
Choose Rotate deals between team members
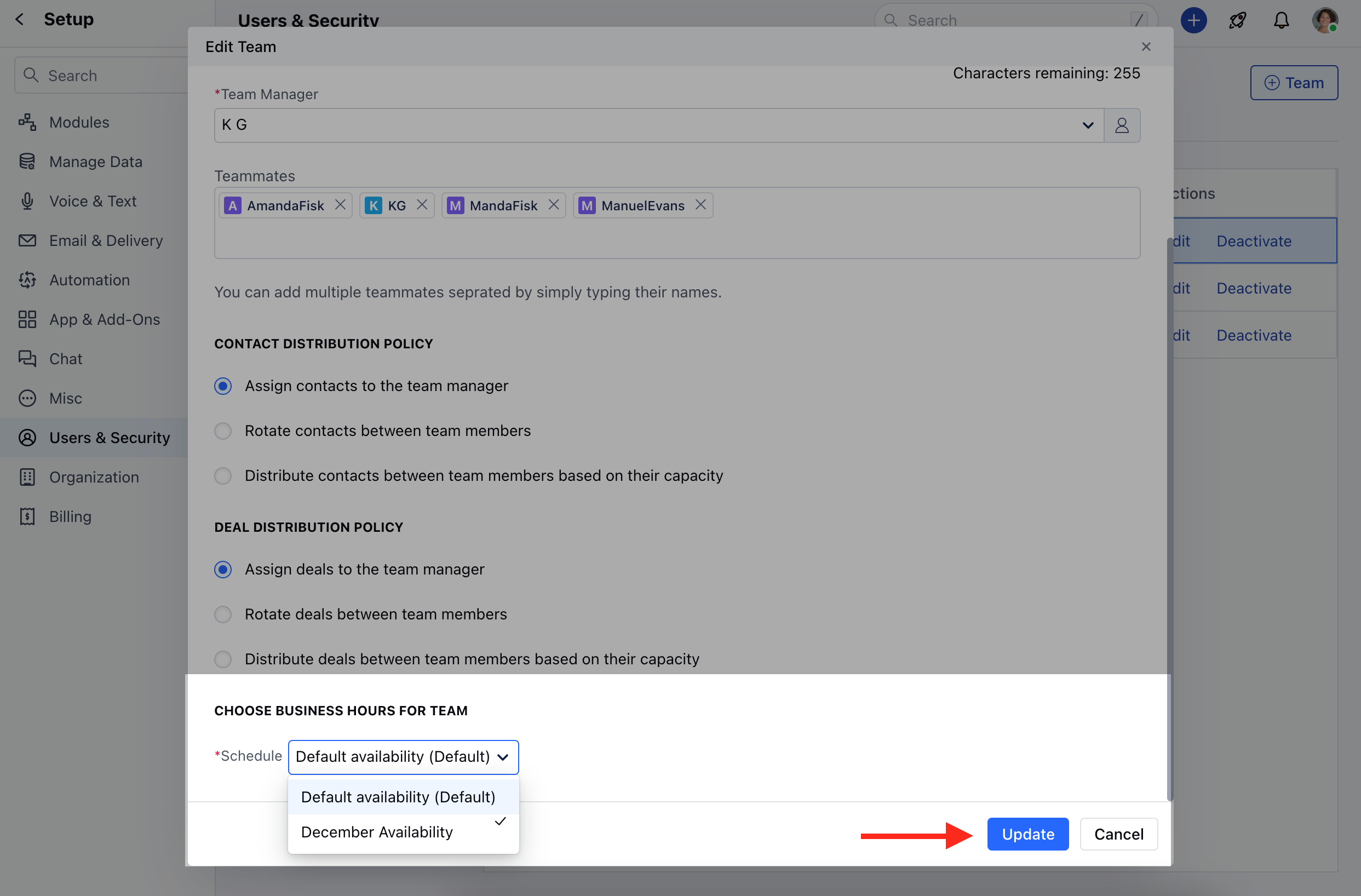[x=222, y=614]
